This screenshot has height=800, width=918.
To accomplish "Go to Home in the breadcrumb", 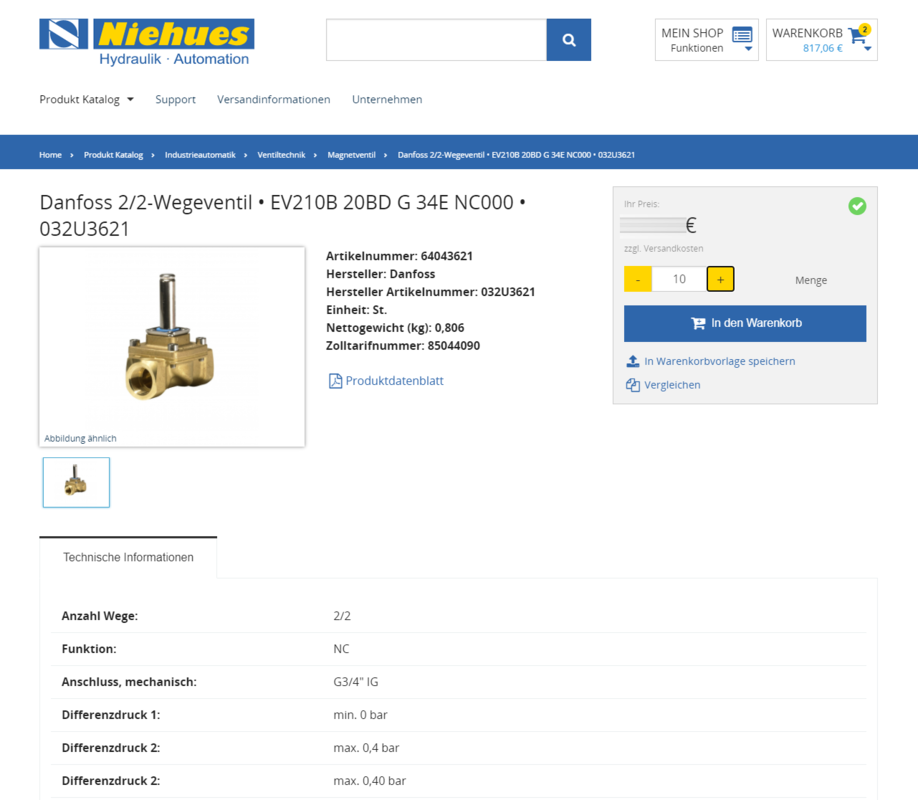I will click(50, 155).
